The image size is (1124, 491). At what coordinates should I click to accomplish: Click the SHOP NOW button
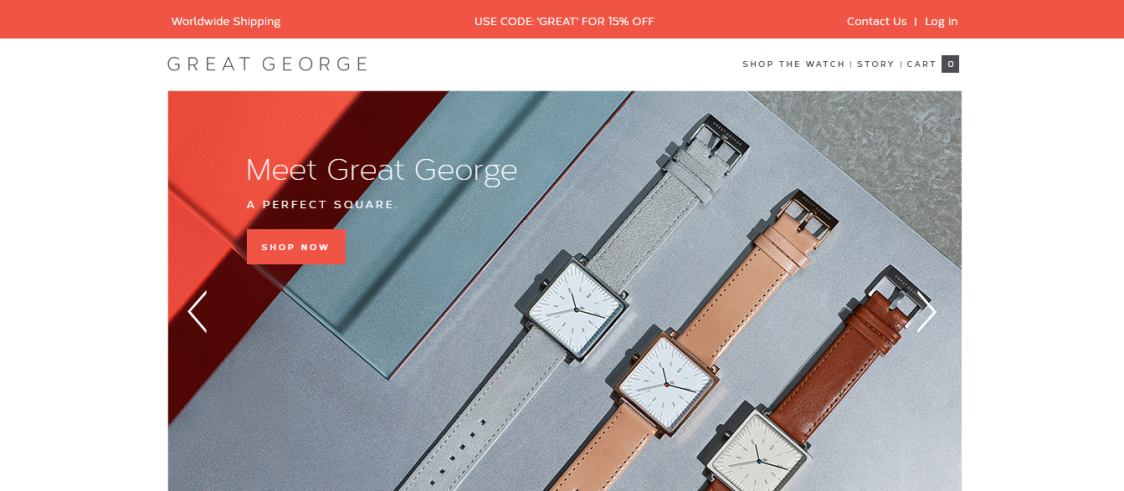[296, 247]
